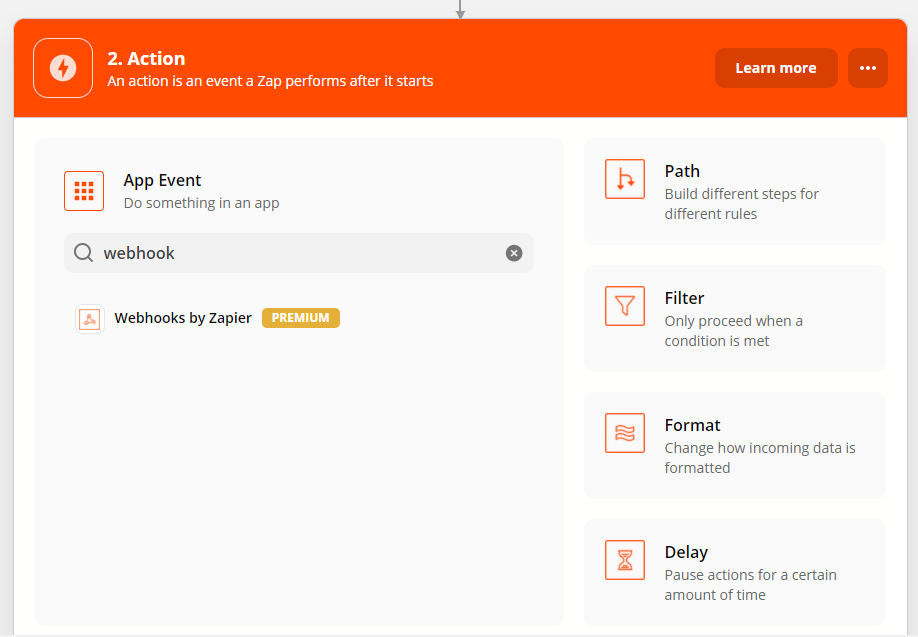This screenshot has width=918, height=637.
Task: Click the App Event heading
Action: click(162, 180)
